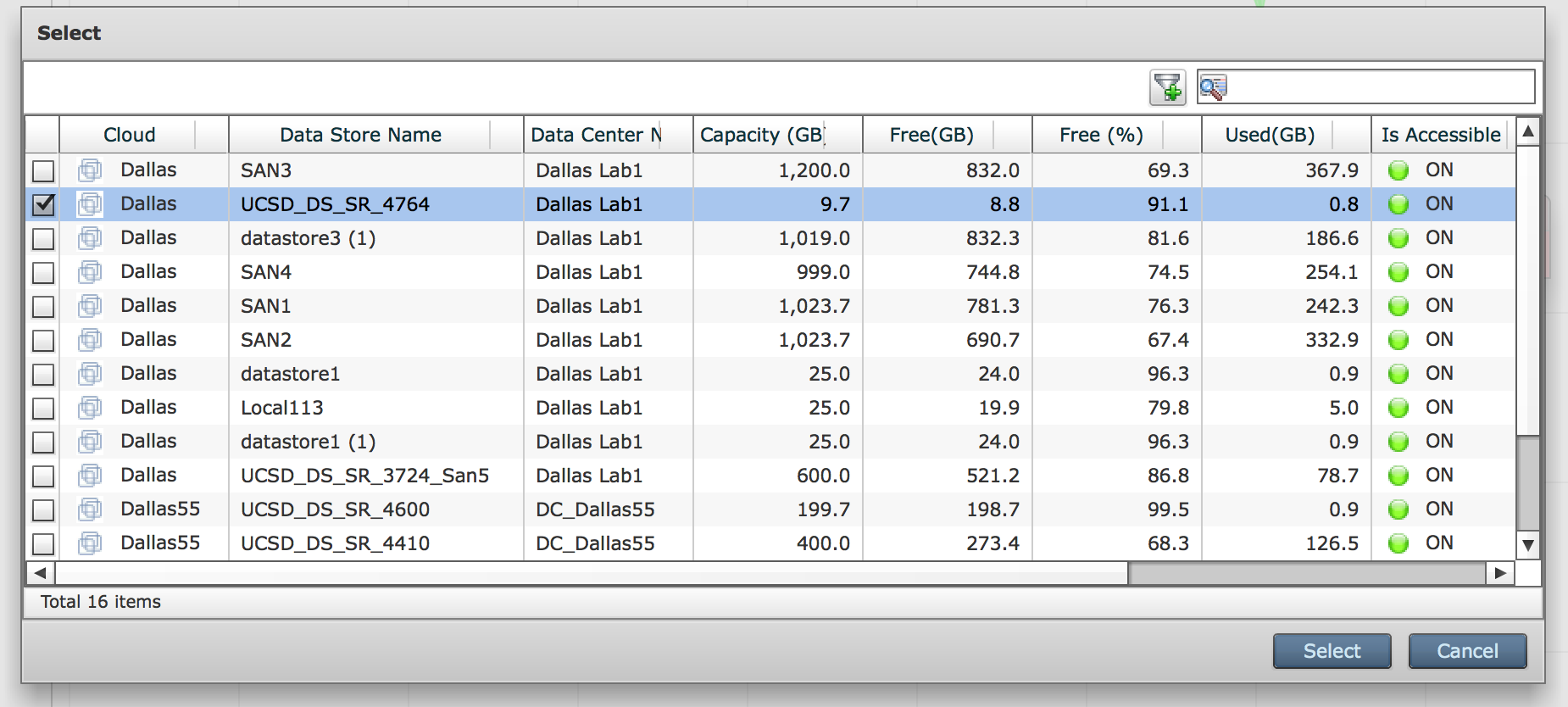The width and height of the screenshot is (1568, 707).
Task: Check the Local113 row checkbox
Action: click(43, 409)
